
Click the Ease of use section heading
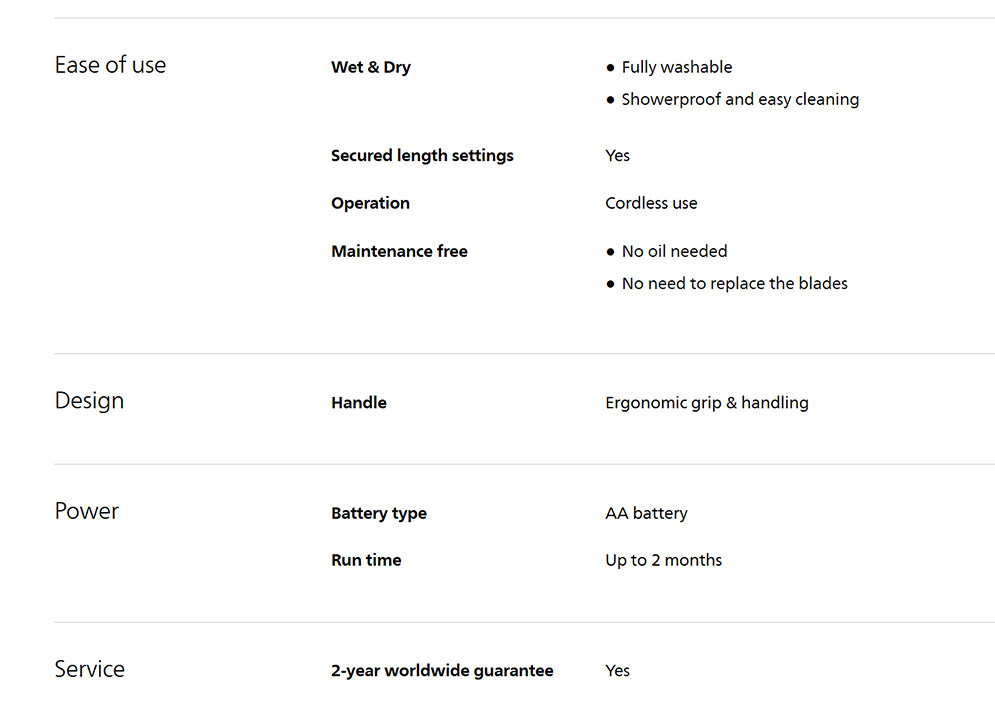(110, 65)
